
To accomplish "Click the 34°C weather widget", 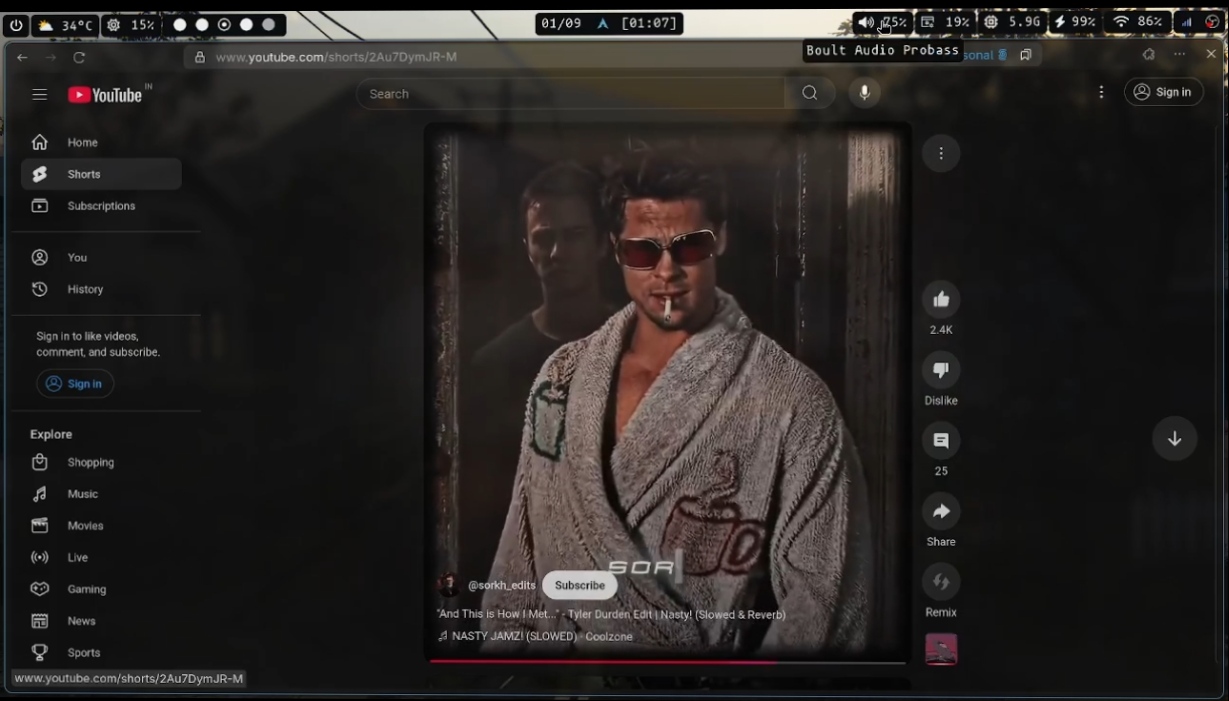I will (x=63, y=24).
